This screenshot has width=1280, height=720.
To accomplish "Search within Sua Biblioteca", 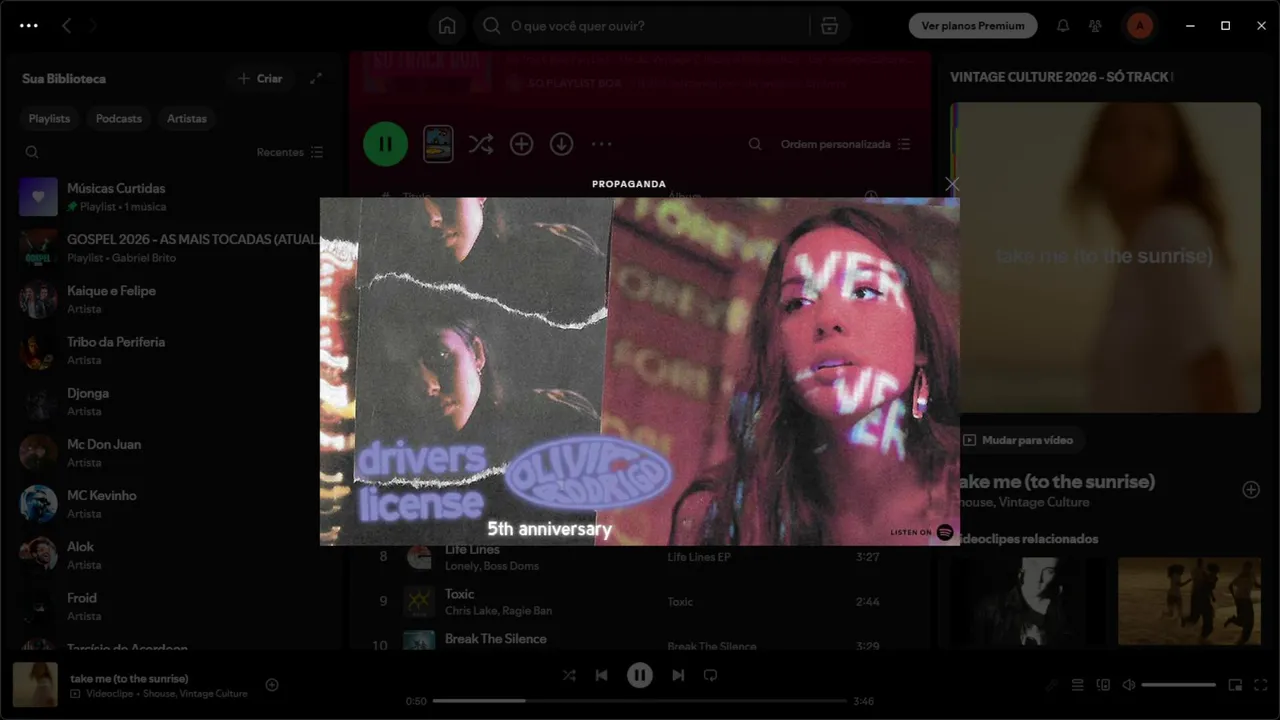I will pyautogui.click(x=32, y=152).
